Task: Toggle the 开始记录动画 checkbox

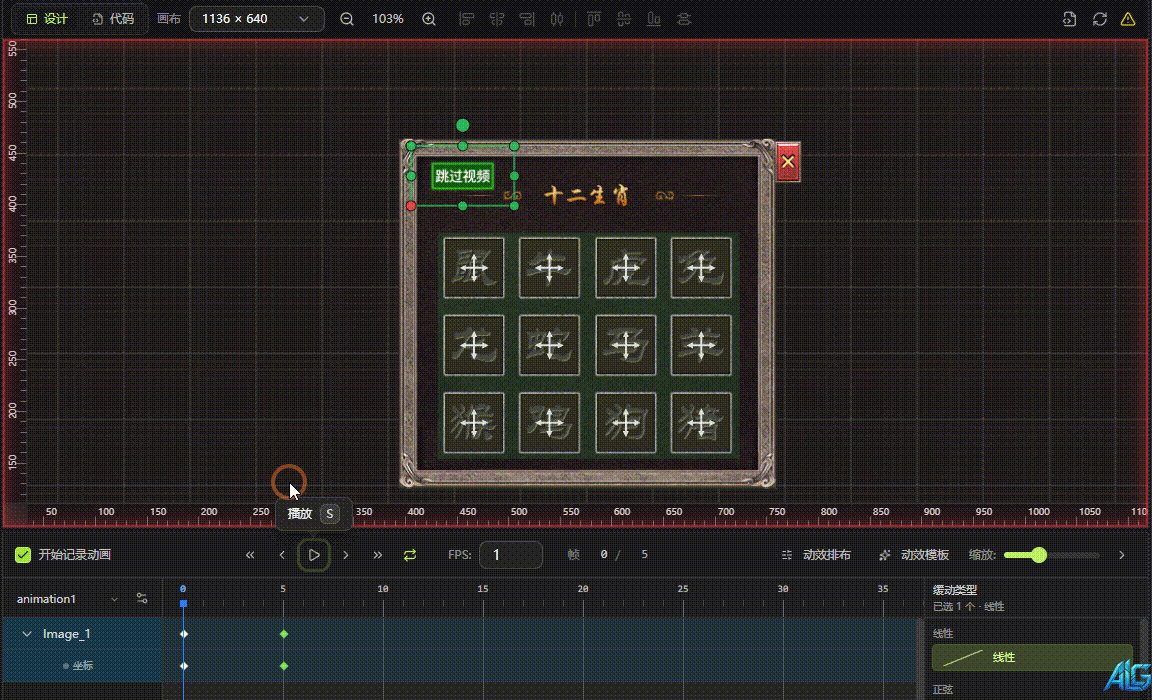Action: [x=23, y=555]
